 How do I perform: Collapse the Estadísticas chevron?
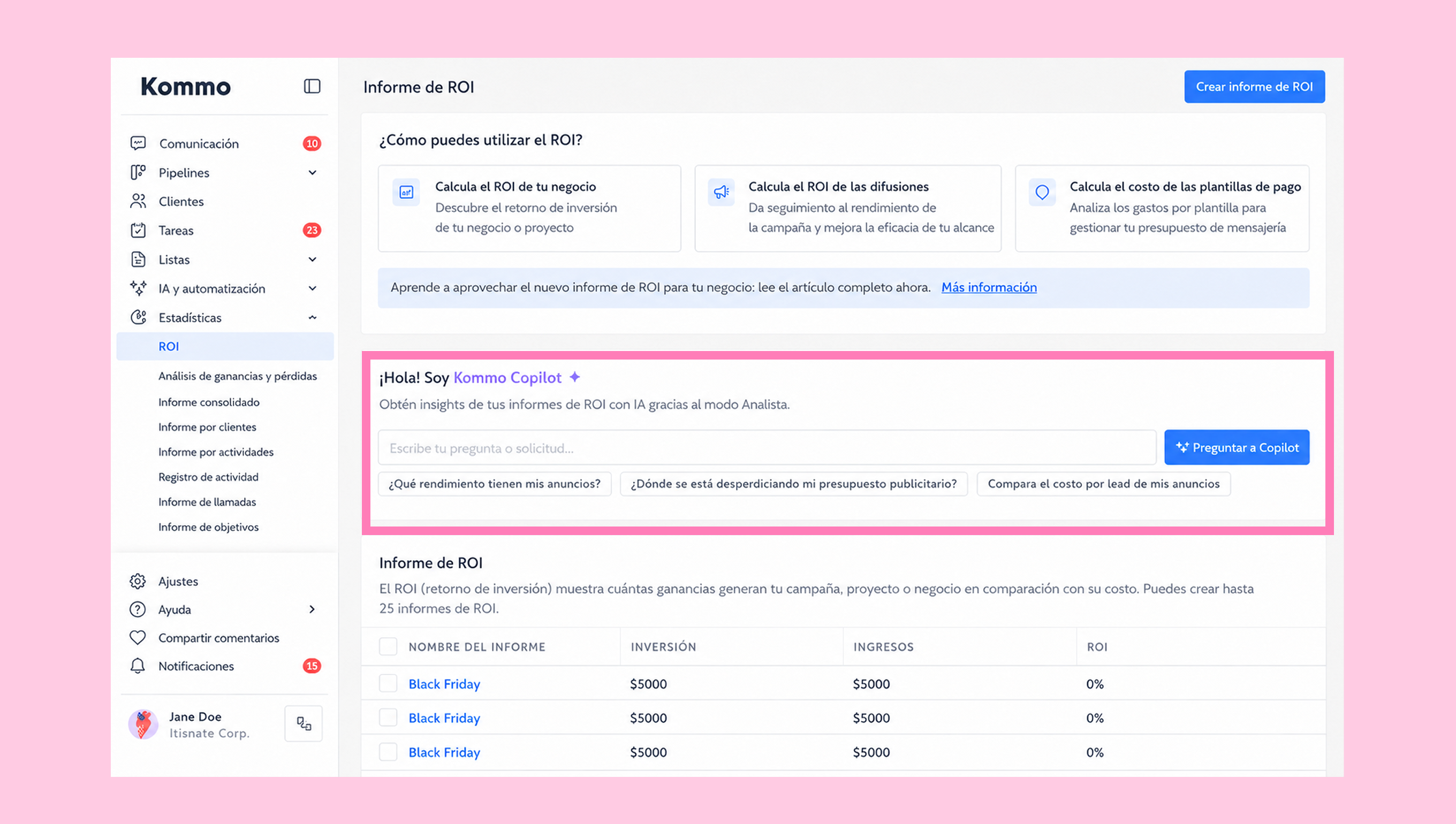point(312,317)
